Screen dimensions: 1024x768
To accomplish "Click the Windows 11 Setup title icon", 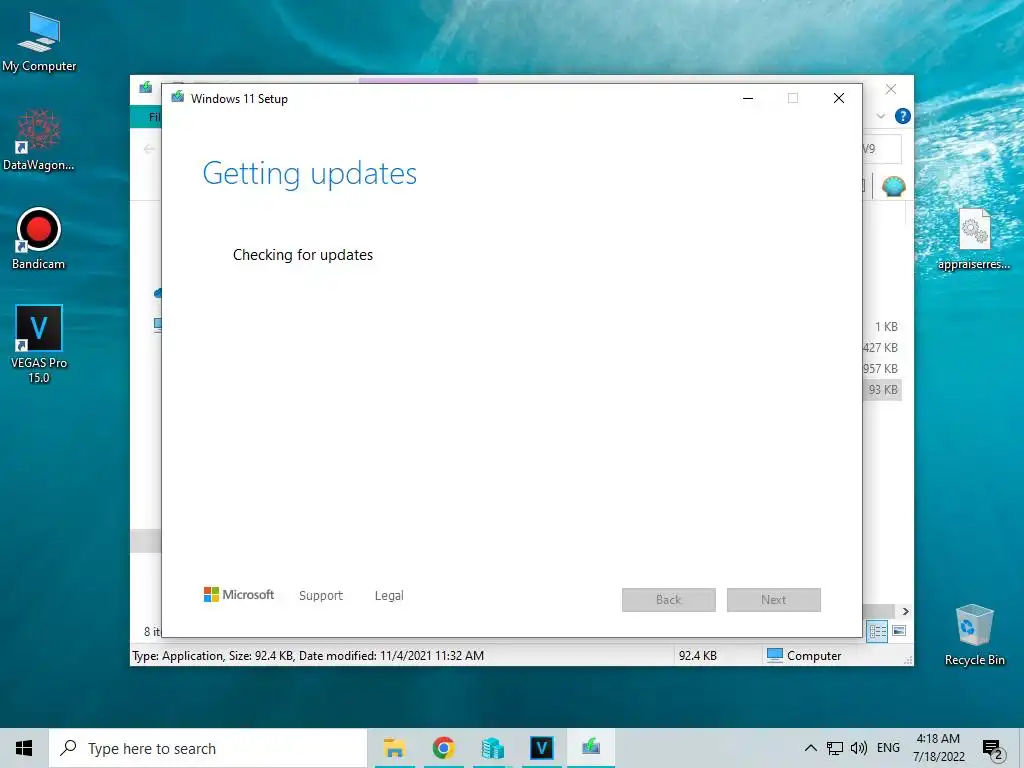I will (x=178, y=97).
